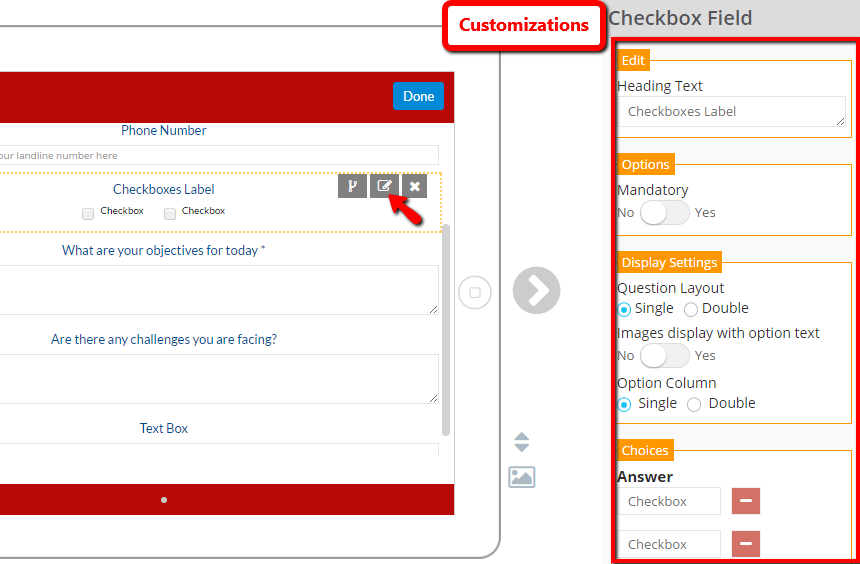Click the Display Settings section header
Screen dimensions: 860x564
[x=669, y=263]
